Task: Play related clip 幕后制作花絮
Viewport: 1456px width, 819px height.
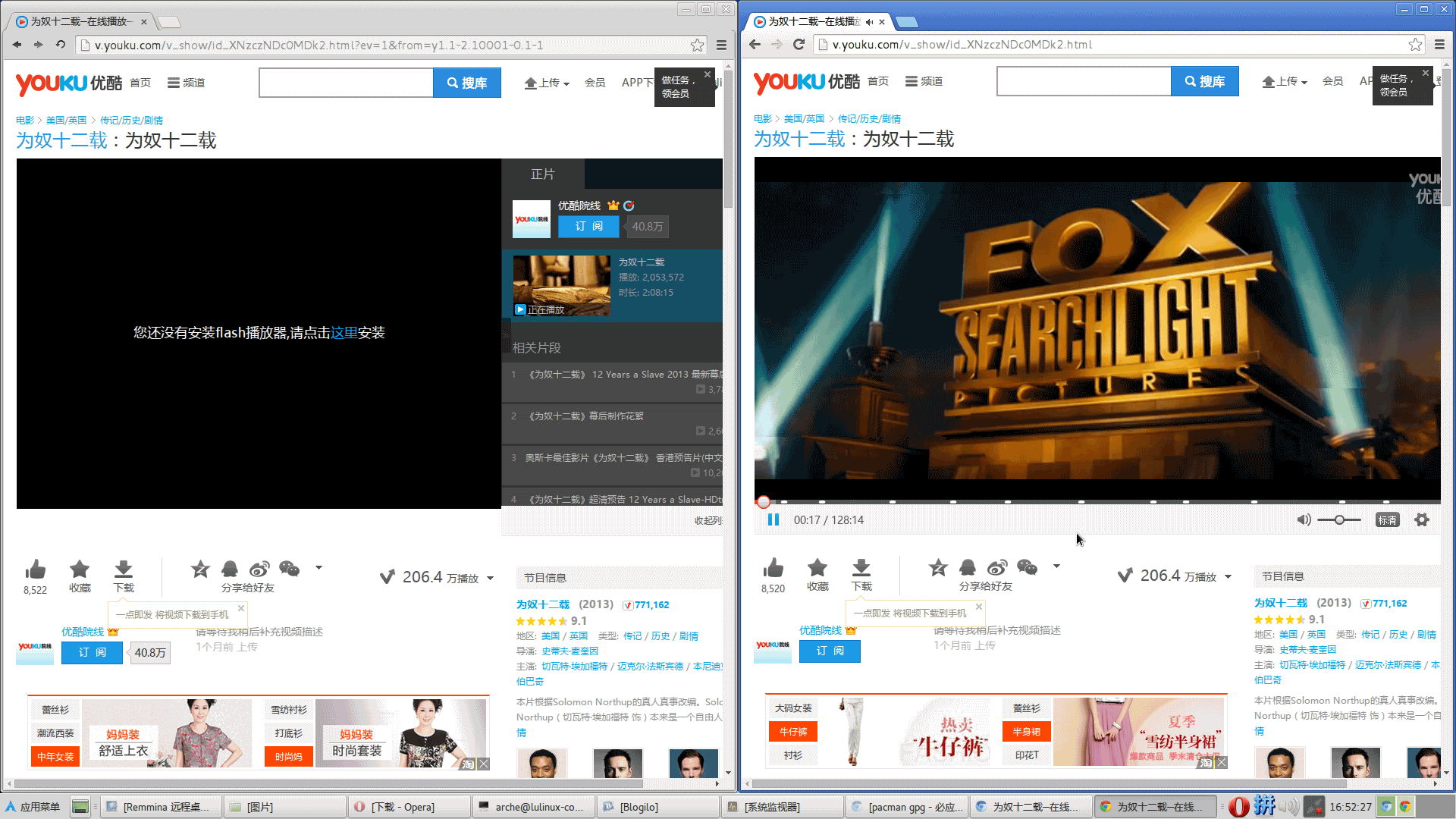Action: click(x=585, y=416)
